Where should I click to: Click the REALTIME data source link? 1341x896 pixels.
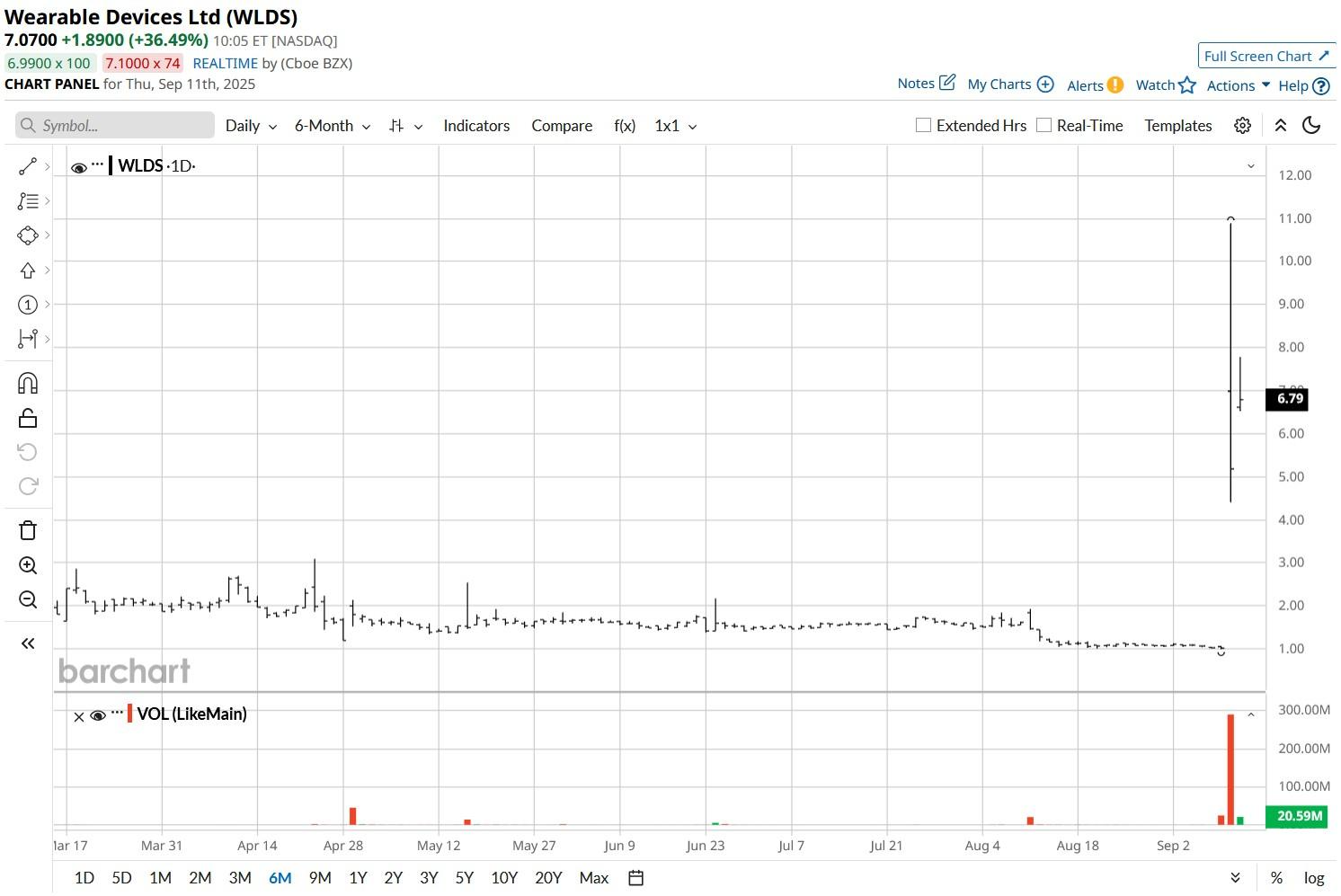coord(226,63)
